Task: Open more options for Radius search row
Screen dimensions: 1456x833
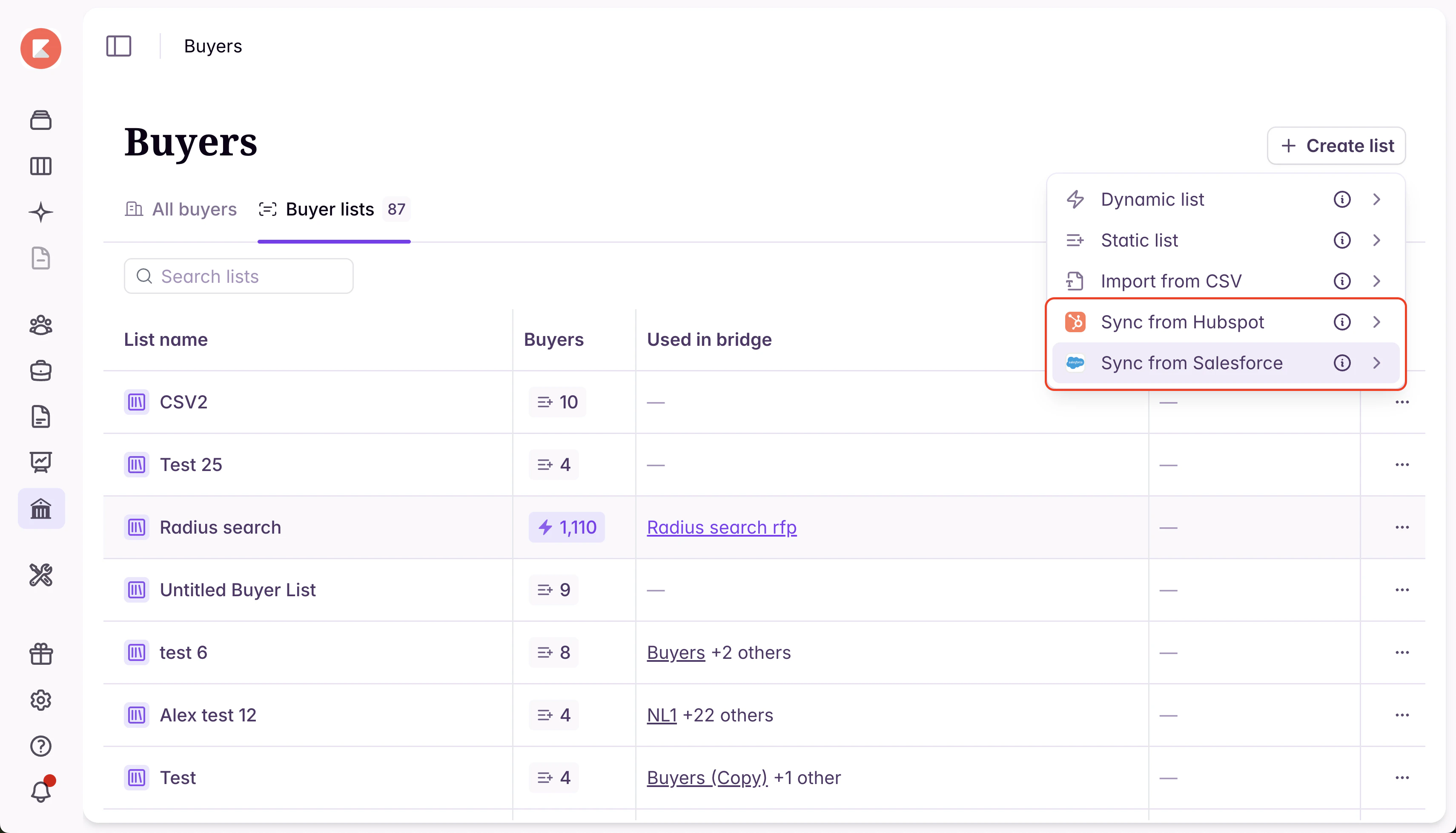Action: 1402,527
